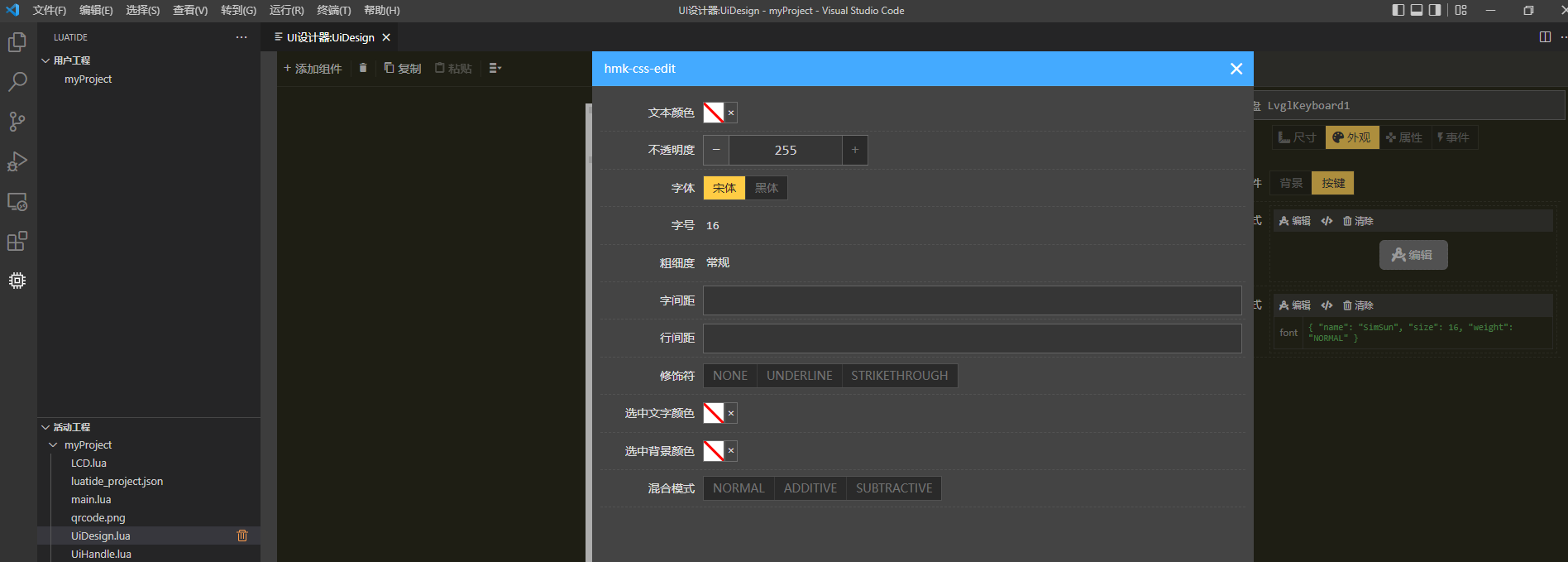
Task: Switch to the 属性 tab
Action: click(x=1404, y=137)
